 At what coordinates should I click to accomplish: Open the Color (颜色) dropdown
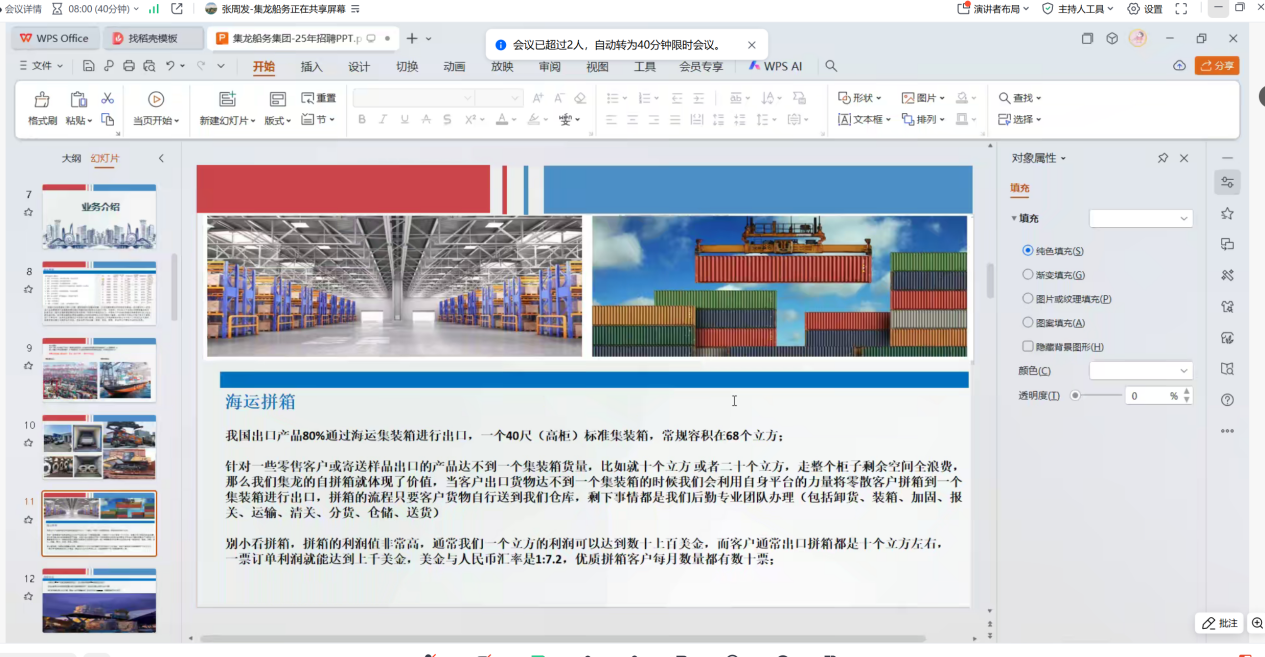tap(1141, 371)
